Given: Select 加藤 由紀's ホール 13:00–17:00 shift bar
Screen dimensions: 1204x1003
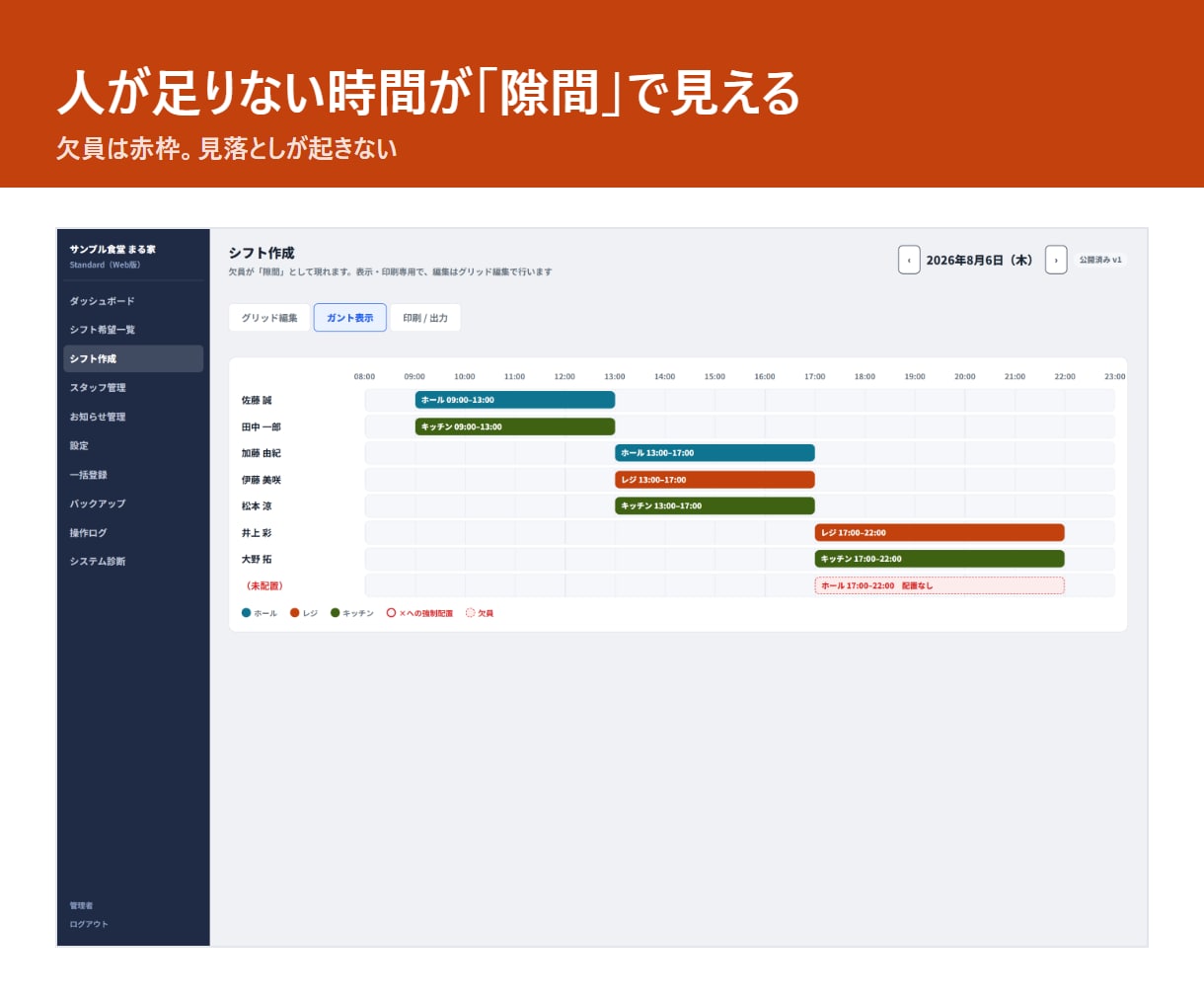Looking at the screenshot, I should click(x=715, y=453).
